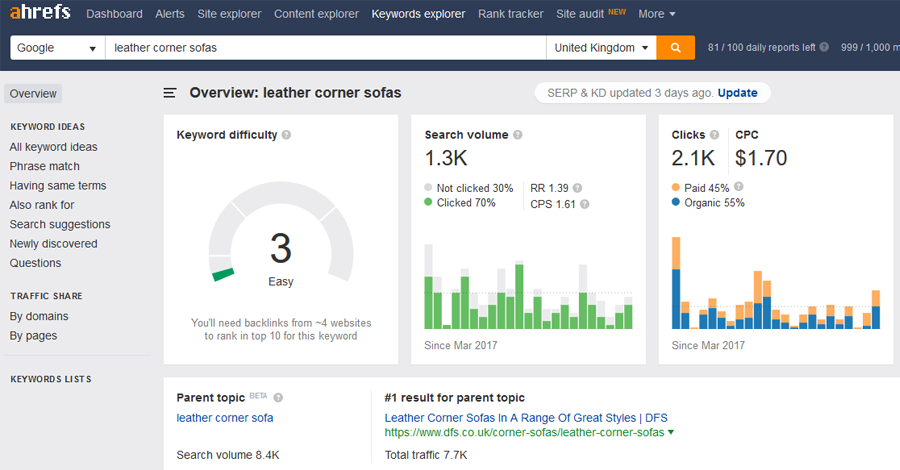The width and height of the screenshot is (900, 470).
Task: Open Newly discovered keywords
Action: point(53,244)
